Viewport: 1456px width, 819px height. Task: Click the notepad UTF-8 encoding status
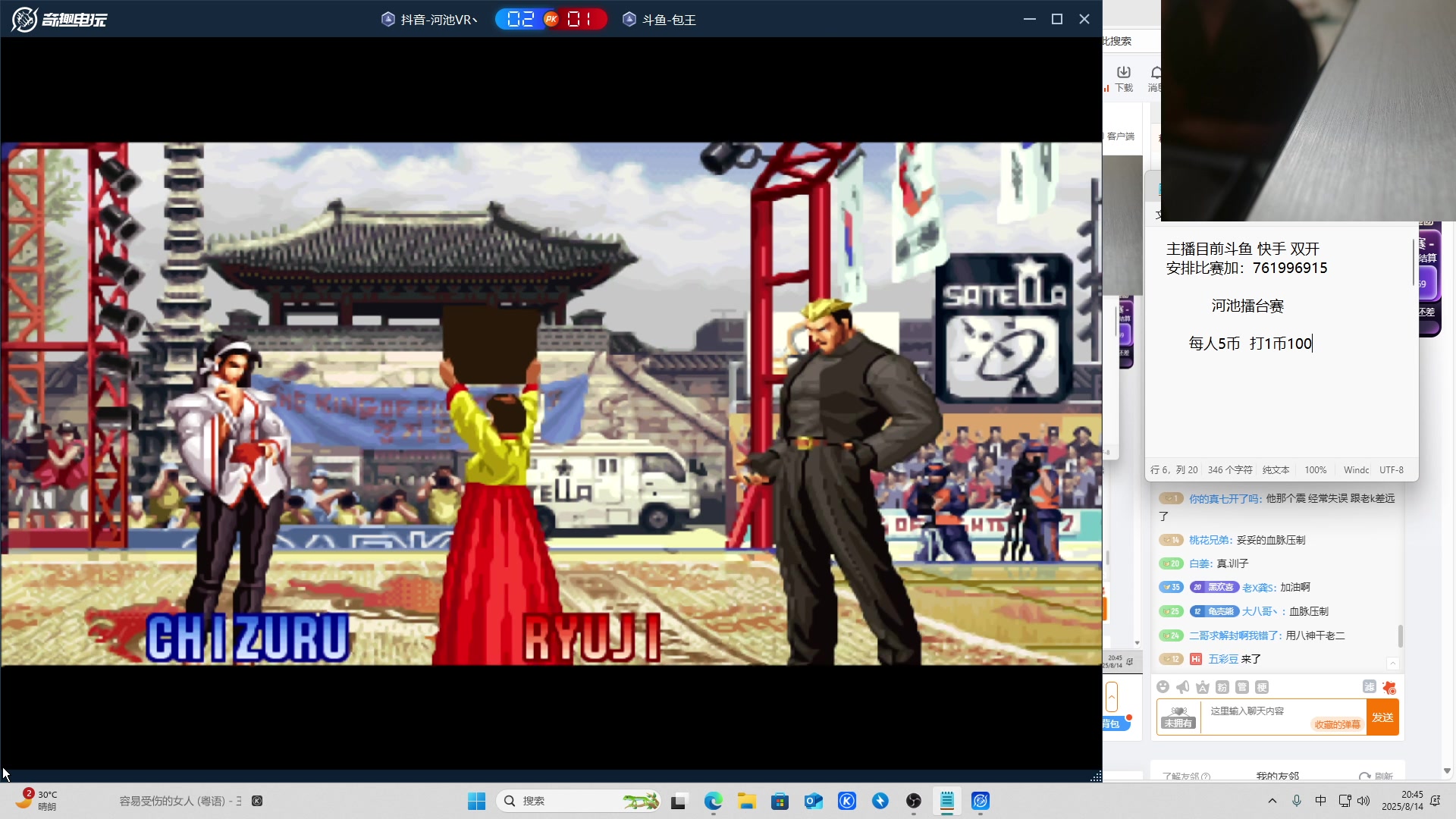(1392, 470)
